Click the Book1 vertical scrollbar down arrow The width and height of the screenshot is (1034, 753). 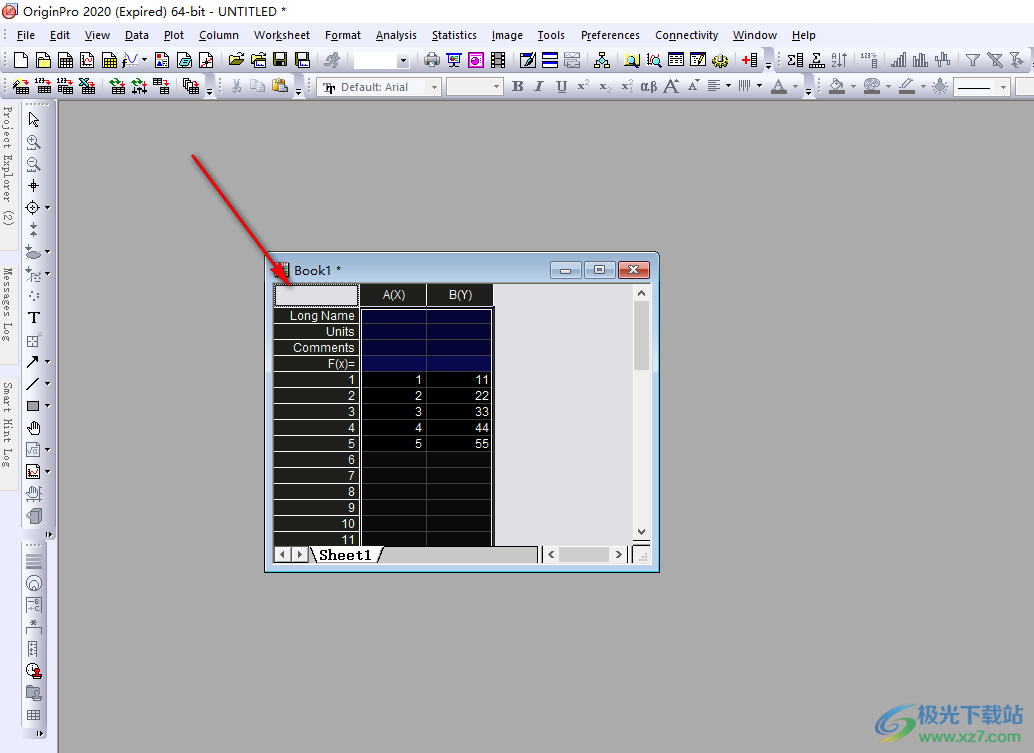[641, 532]
